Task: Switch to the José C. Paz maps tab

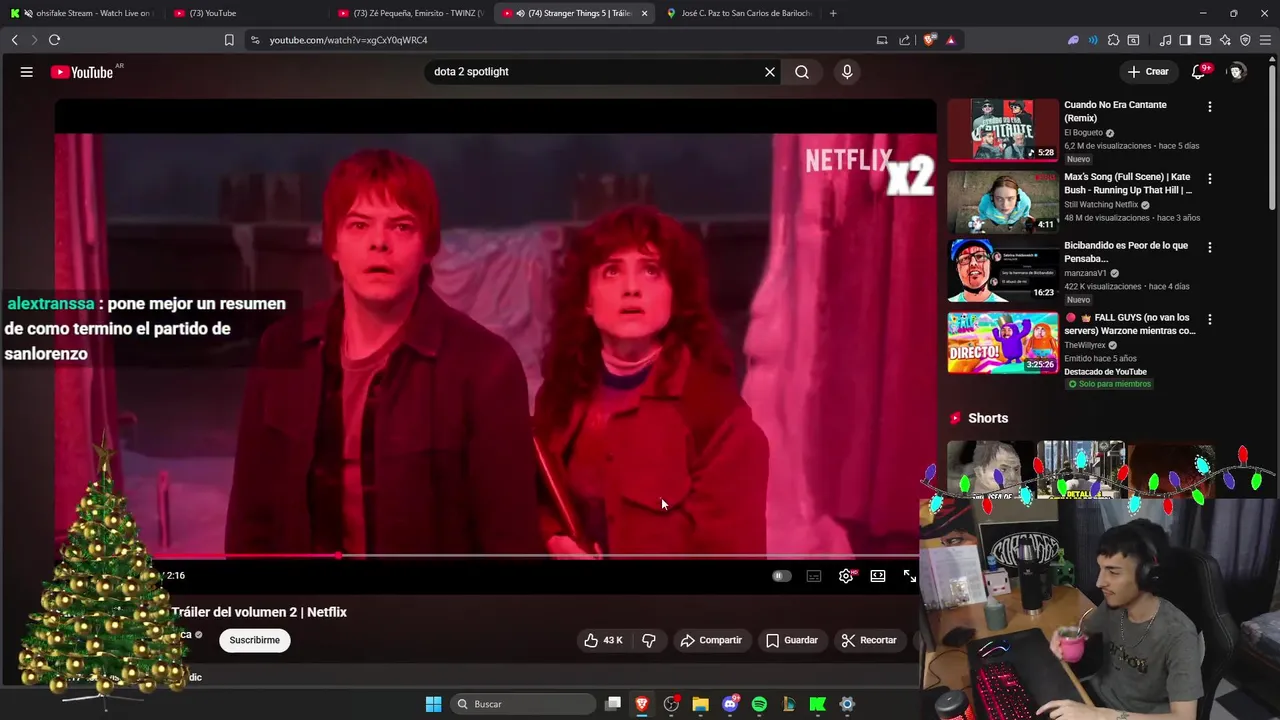Action: click(x=738, y=13)
